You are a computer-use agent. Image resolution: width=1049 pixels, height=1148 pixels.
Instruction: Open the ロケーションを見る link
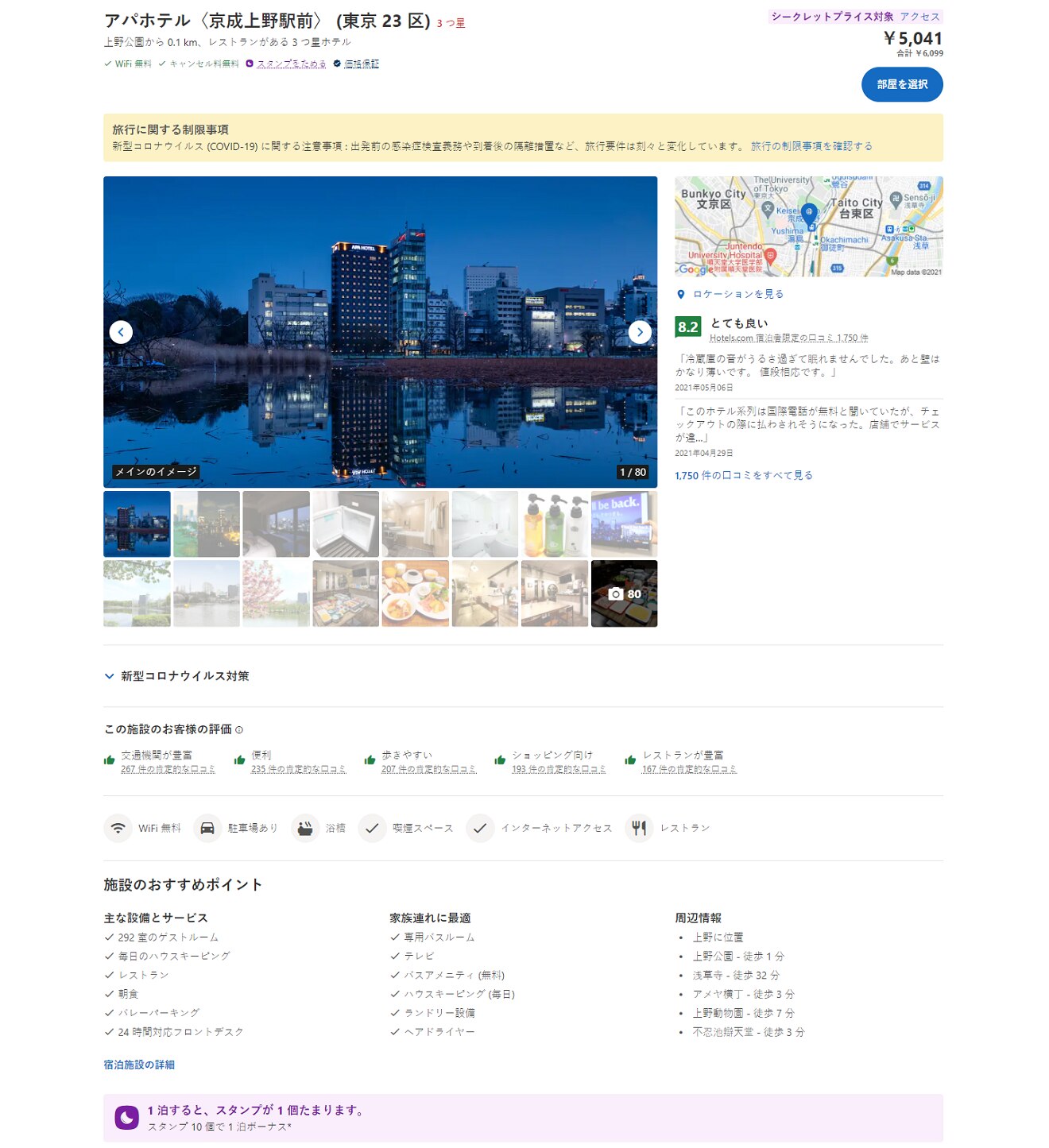[x=737, y=294]
